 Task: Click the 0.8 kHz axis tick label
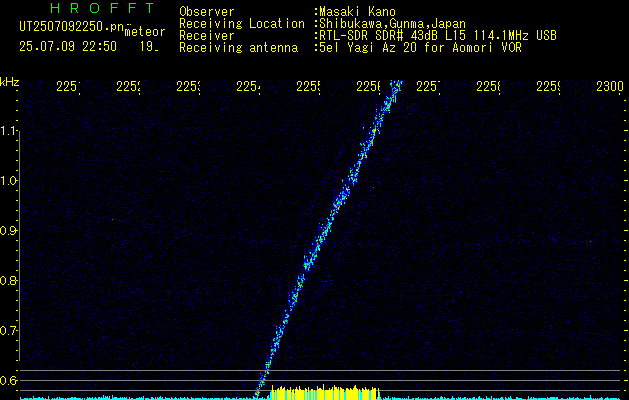(x=8, y=280)
